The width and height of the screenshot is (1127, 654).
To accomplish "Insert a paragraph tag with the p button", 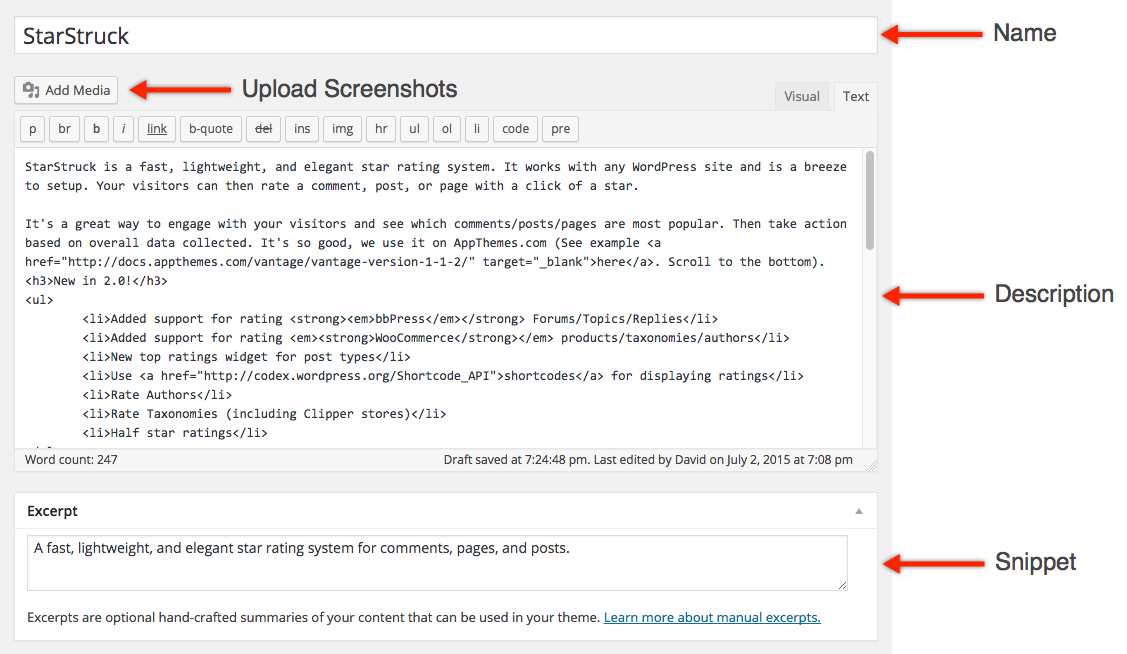I will pyautogui.click(x=32, y=129).
